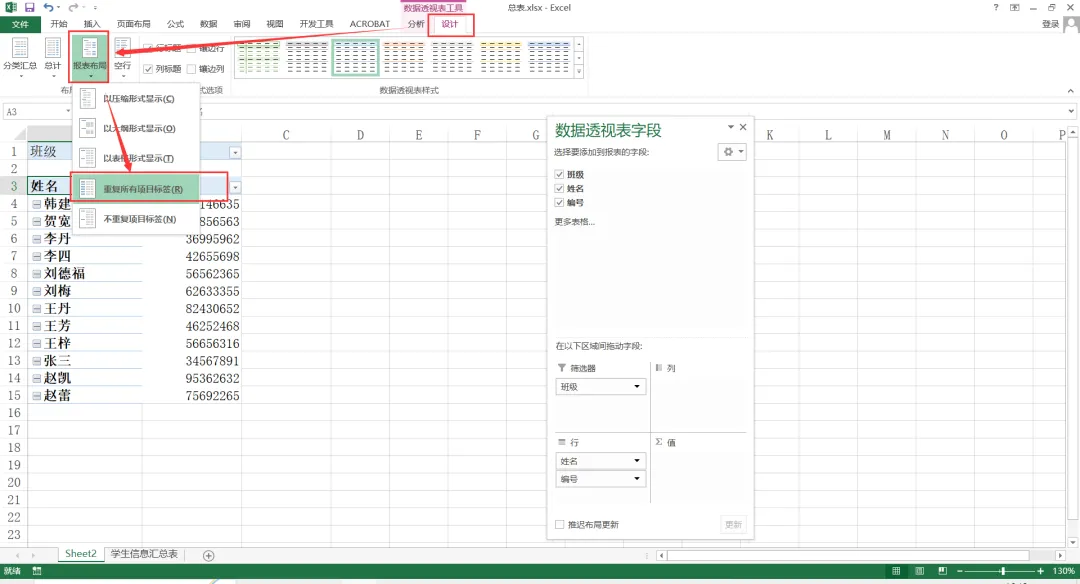
Task: Click the Redo arrow icon
Action: (73, 8)
